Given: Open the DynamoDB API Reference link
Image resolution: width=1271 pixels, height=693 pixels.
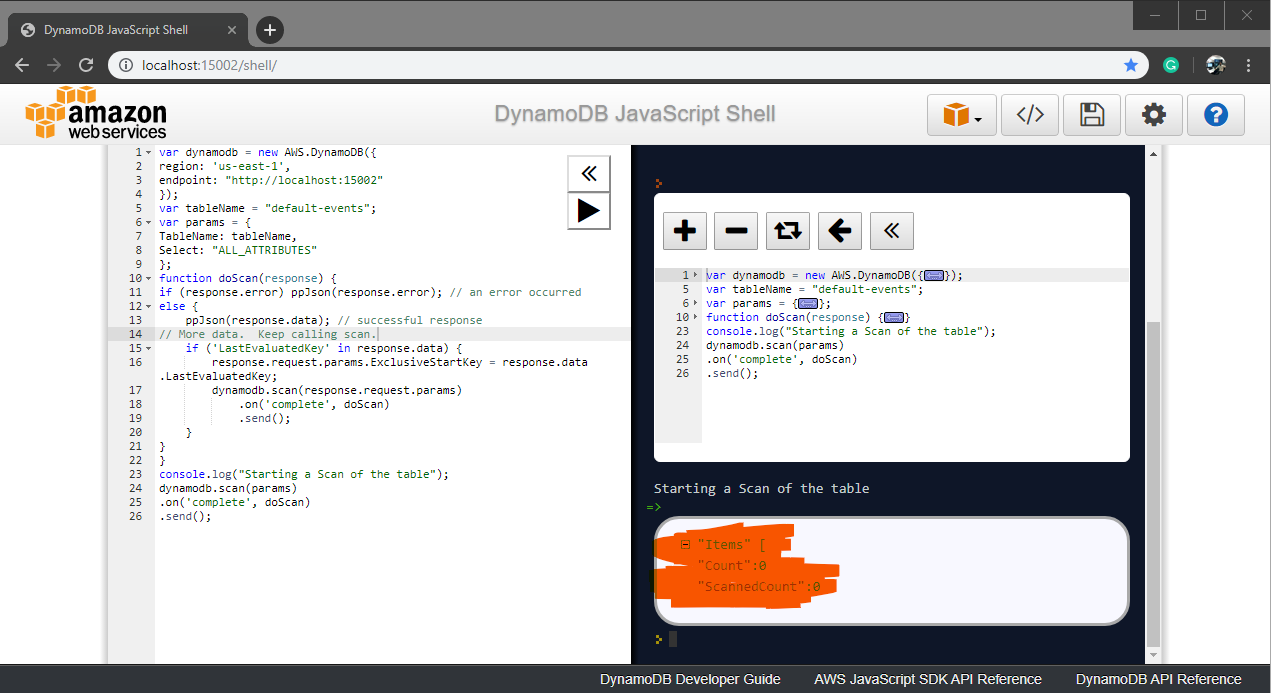Looking at the screenshot, I should coord(1157,679).
